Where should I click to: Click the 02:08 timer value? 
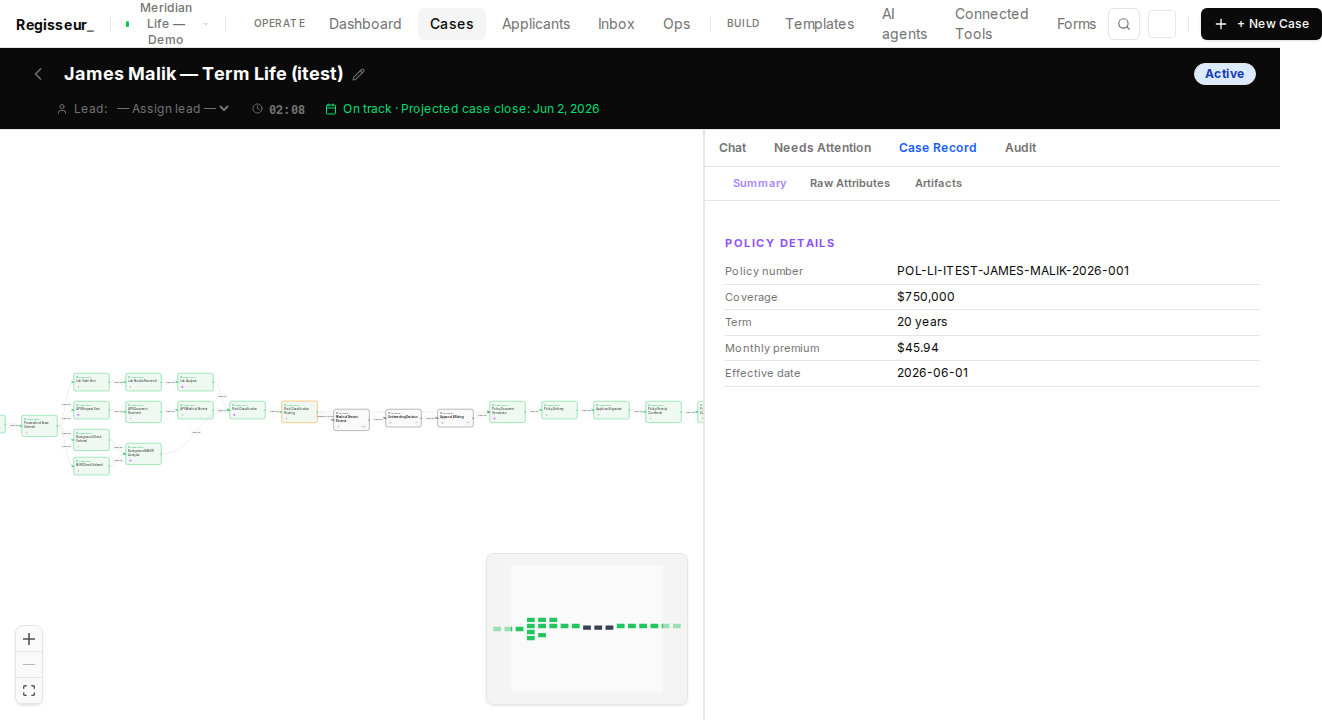[287, 110]
